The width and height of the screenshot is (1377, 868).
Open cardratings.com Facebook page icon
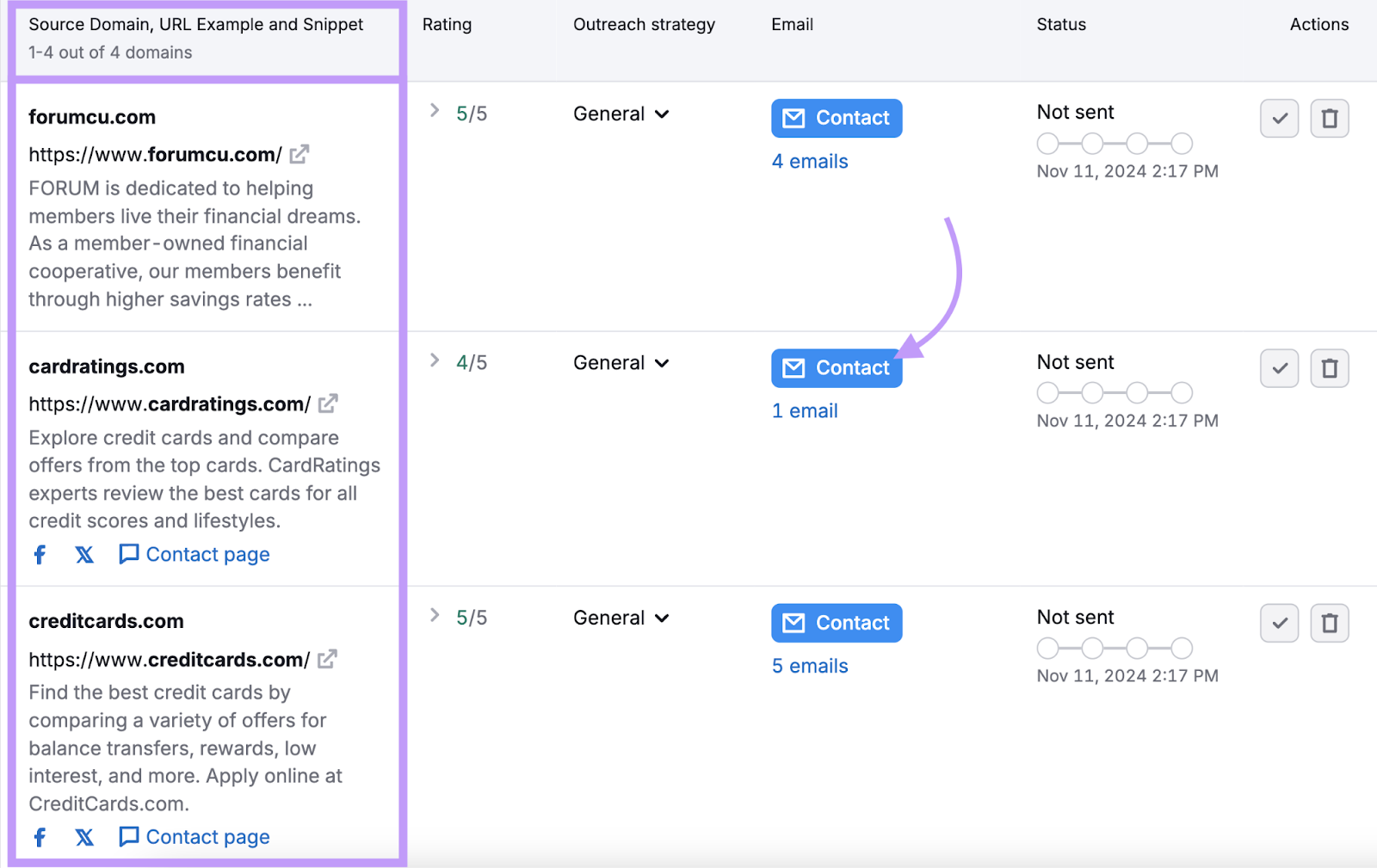click(x=40, y=555)
